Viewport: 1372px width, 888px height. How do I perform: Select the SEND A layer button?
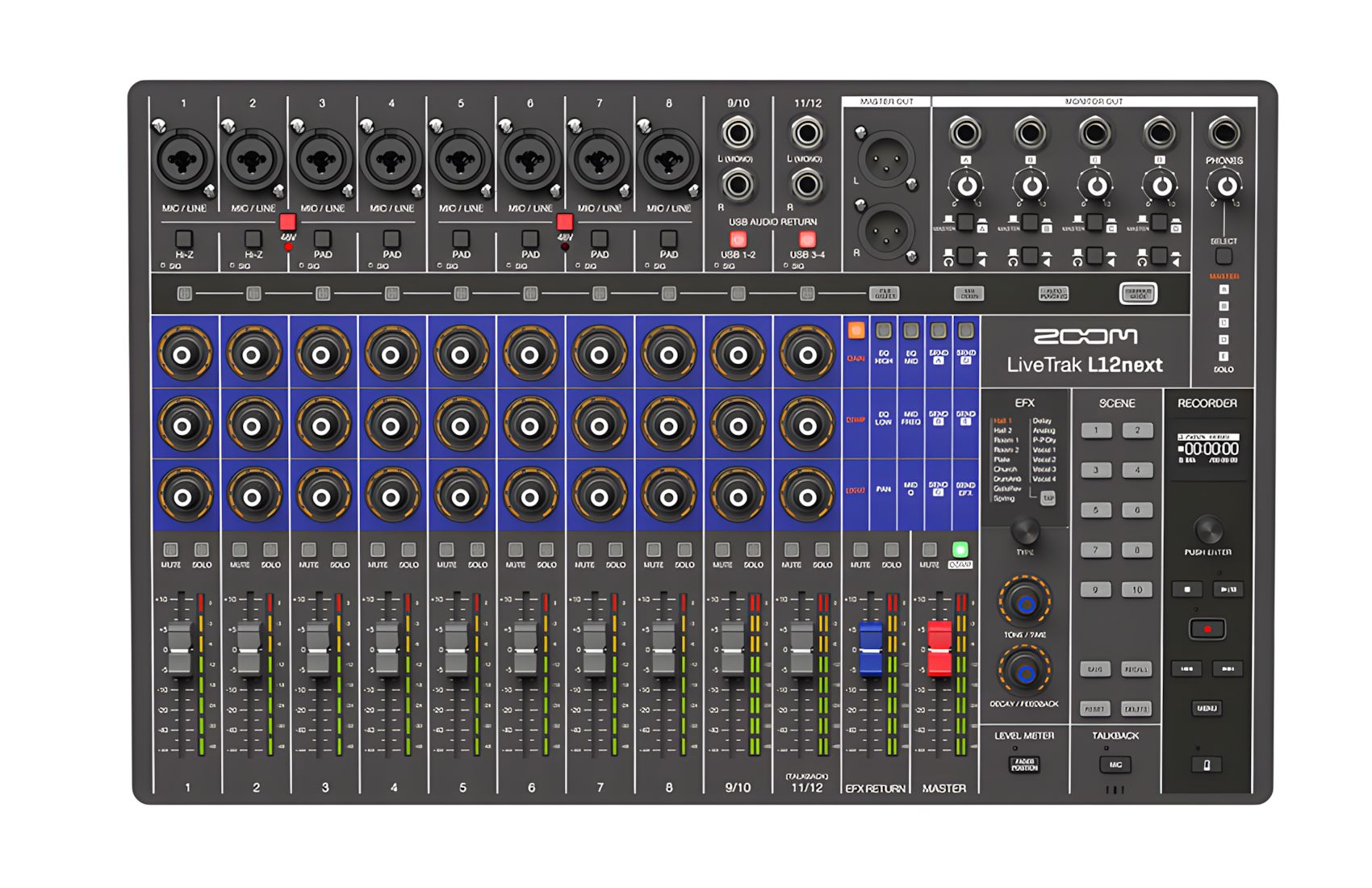(x=938, y=330)
